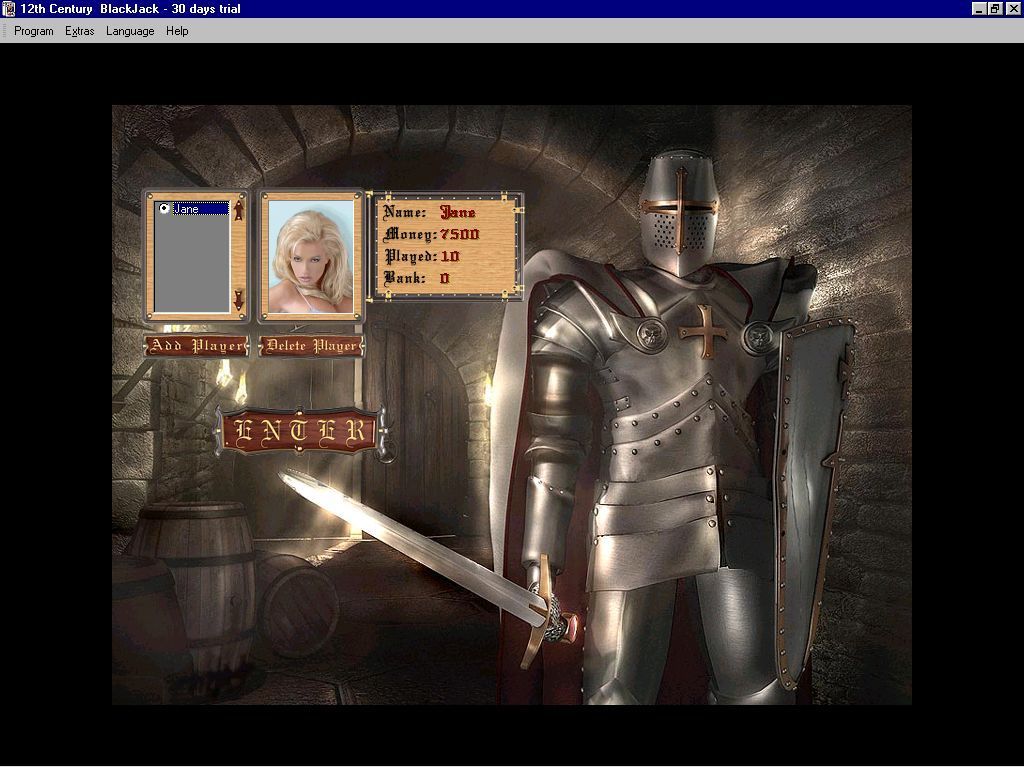Click the Delete Player wooden sign
The image size is (1024, 768).
pos(310,345)
